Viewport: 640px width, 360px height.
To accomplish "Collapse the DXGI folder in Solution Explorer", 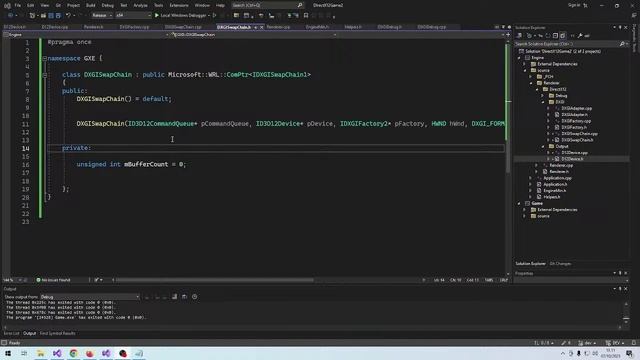I will 543,102.
